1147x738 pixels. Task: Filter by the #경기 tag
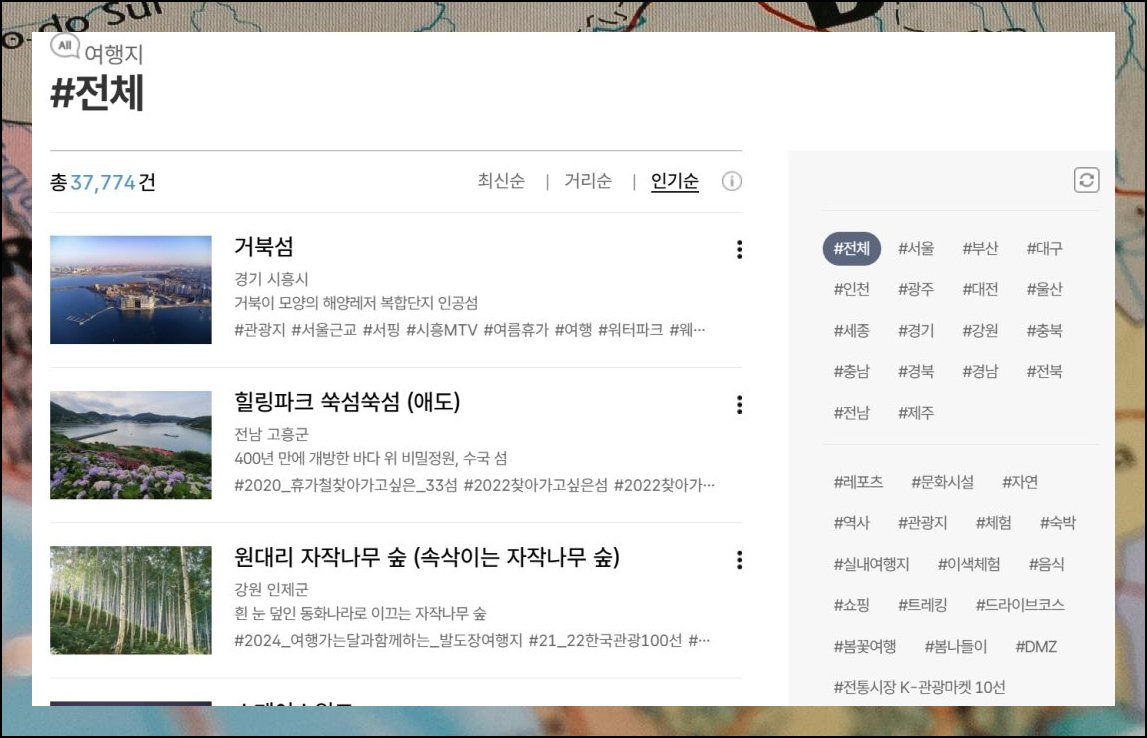click(916, 331)
